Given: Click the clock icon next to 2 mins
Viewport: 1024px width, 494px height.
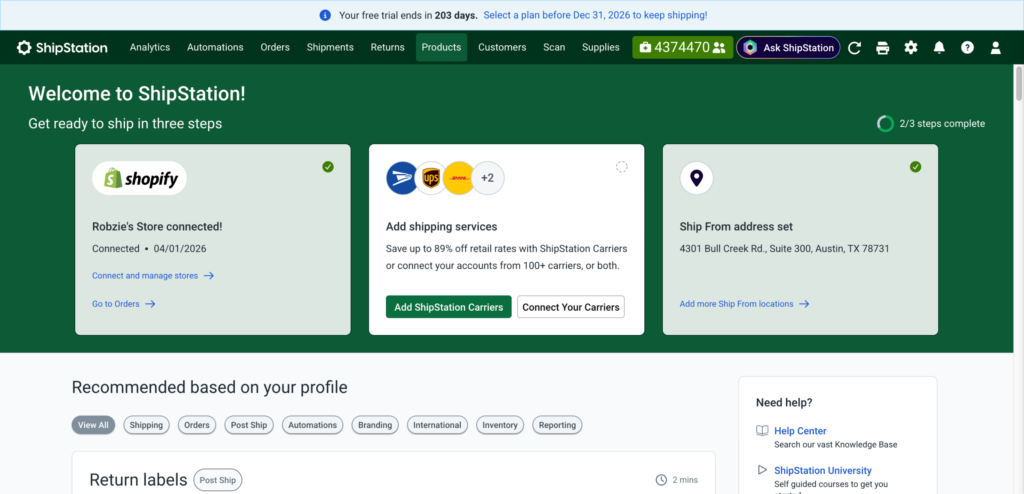Looking at the screenshot, I should tap(661, 480).
